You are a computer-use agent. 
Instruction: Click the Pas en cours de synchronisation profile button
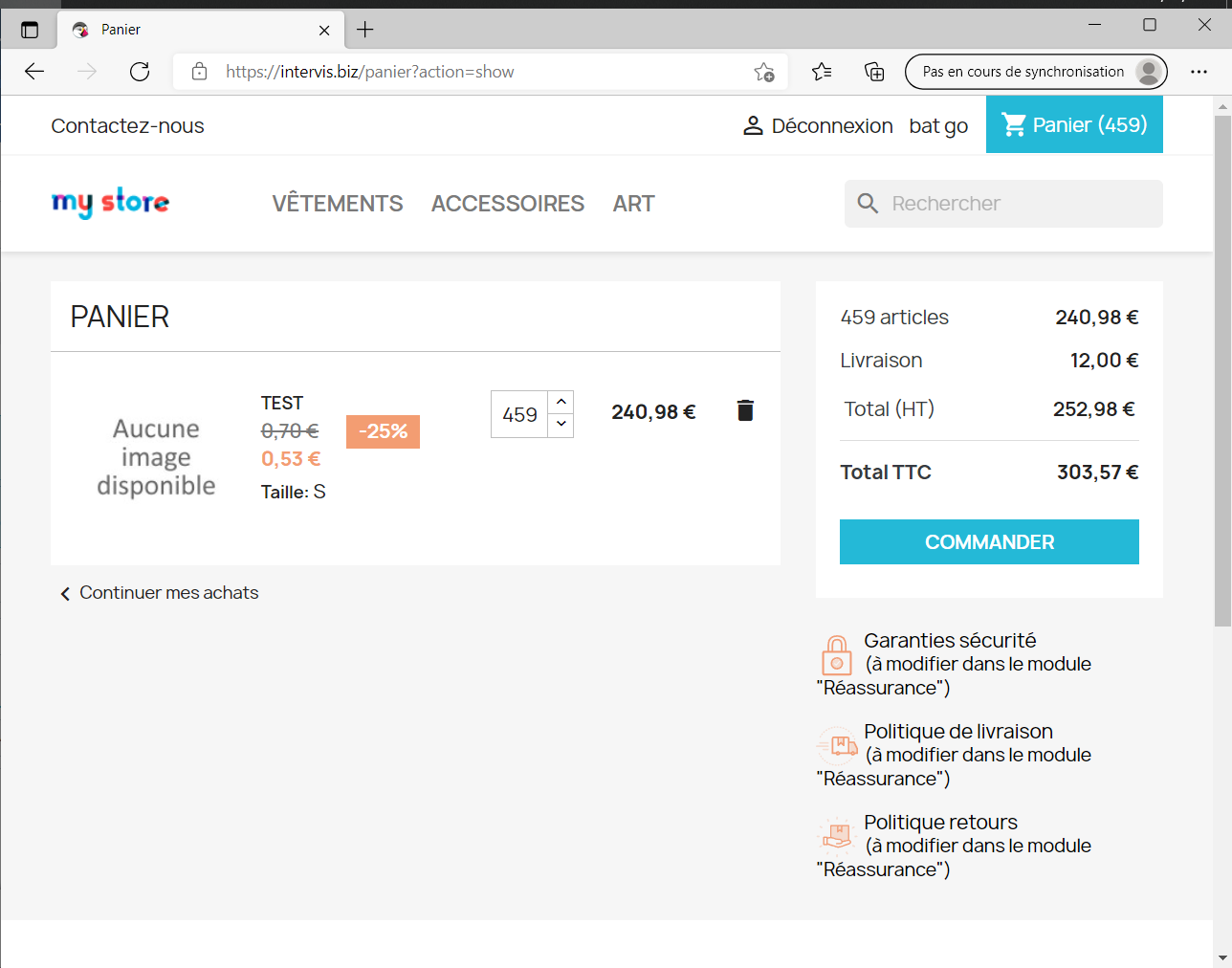coord(1036,72)
